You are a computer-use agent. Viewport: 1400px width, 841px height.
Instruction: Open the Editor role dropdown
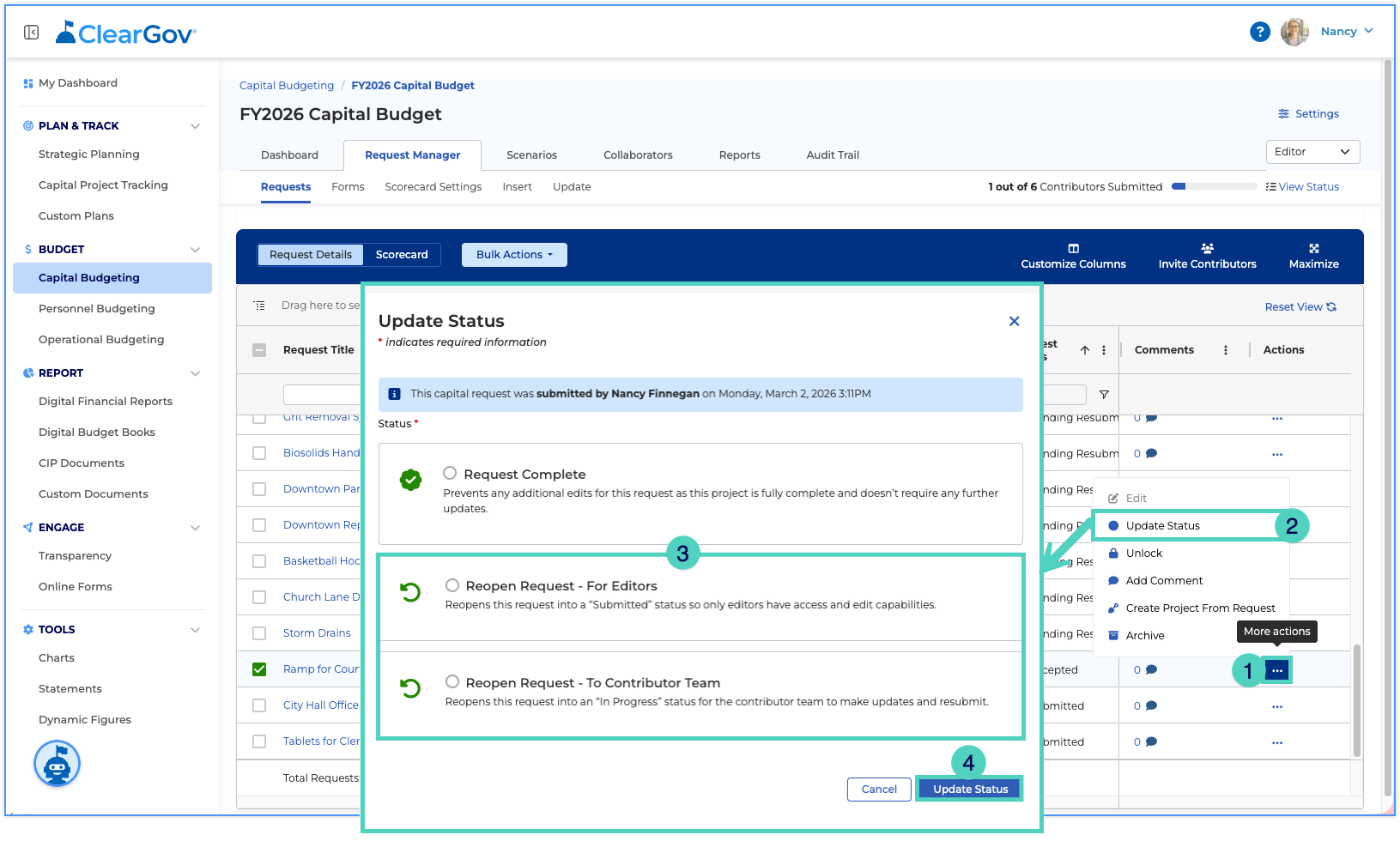[x=1312, y=152]
